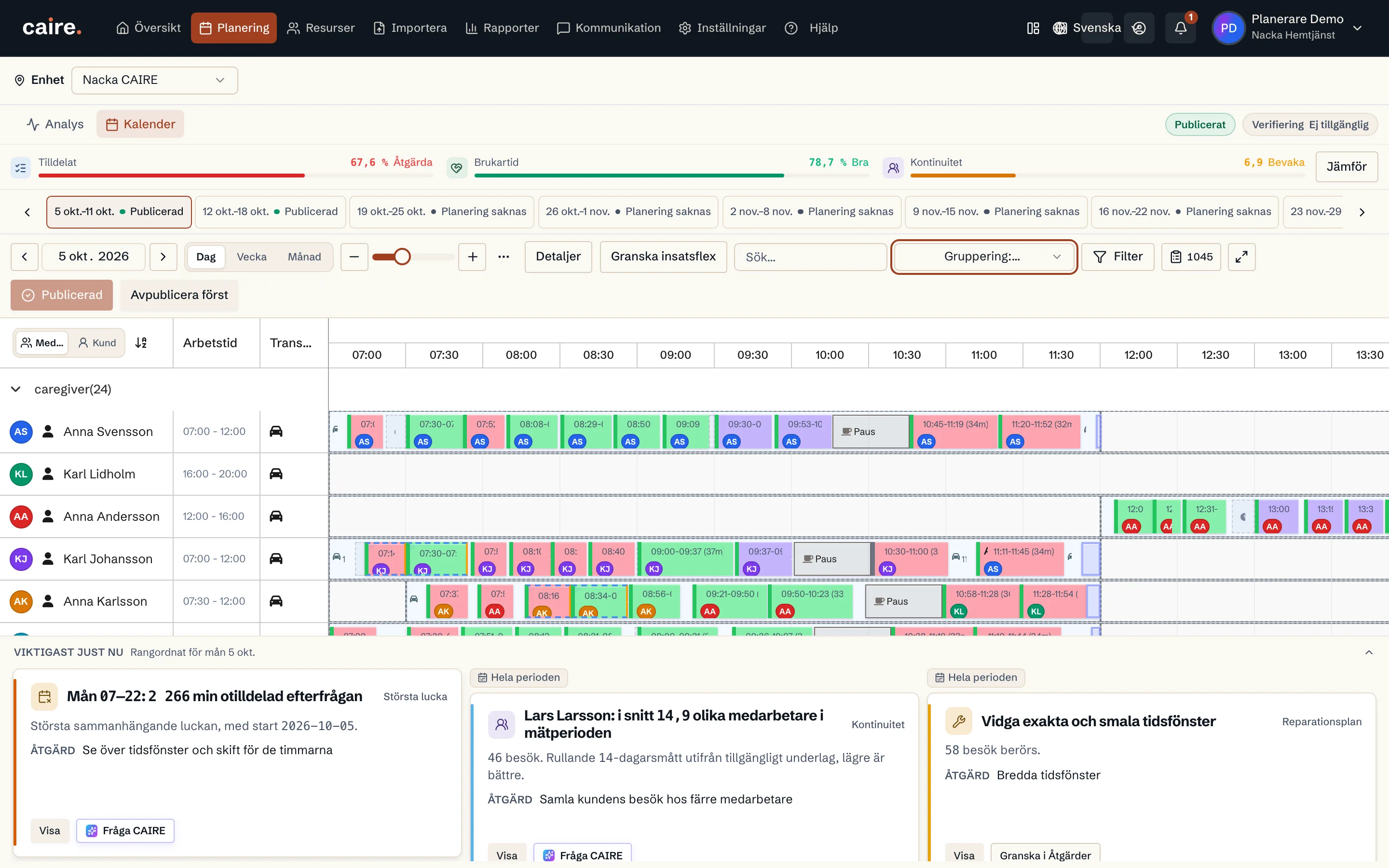
Task: Click the AS avatar for Anna Svensson
Action: click(x=21, y=431)
